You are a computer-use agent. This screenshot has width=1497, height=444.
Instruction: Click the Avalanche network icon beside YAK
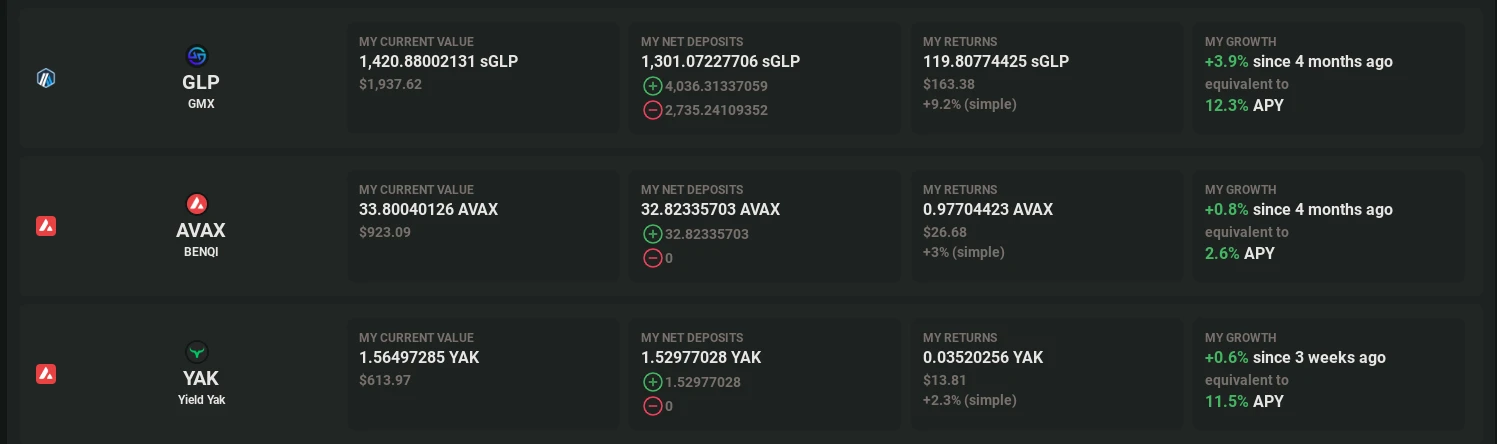(x=46, y=374)
